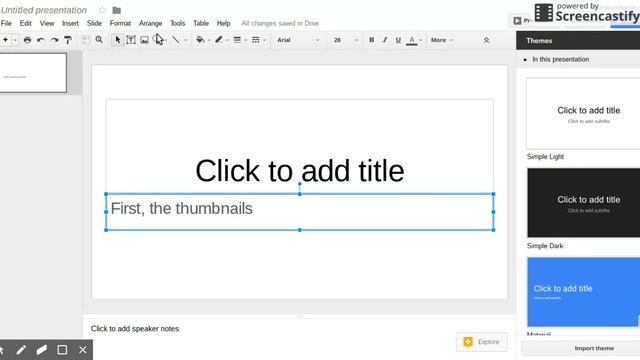Open the new slide layout dropdown arrow

[x=15, y=40]
